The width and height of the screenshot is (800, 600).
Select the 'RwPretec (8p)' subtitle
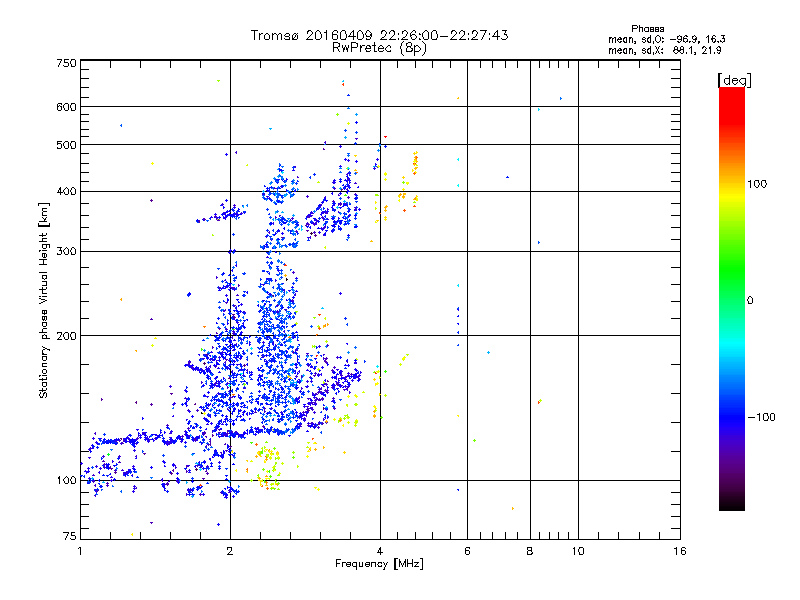(379, 48)
